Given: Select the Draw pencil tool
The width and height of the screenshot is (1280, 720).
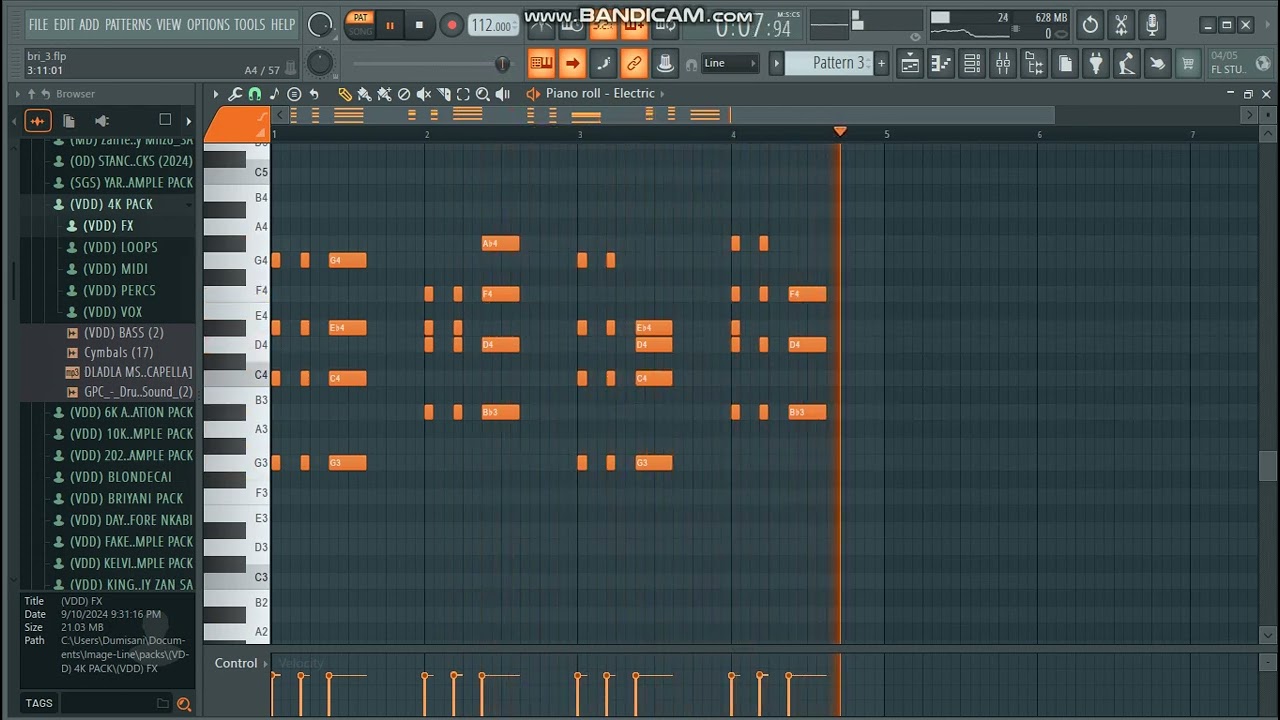Looking at the screenshot, I should click(x=345, y=94).
